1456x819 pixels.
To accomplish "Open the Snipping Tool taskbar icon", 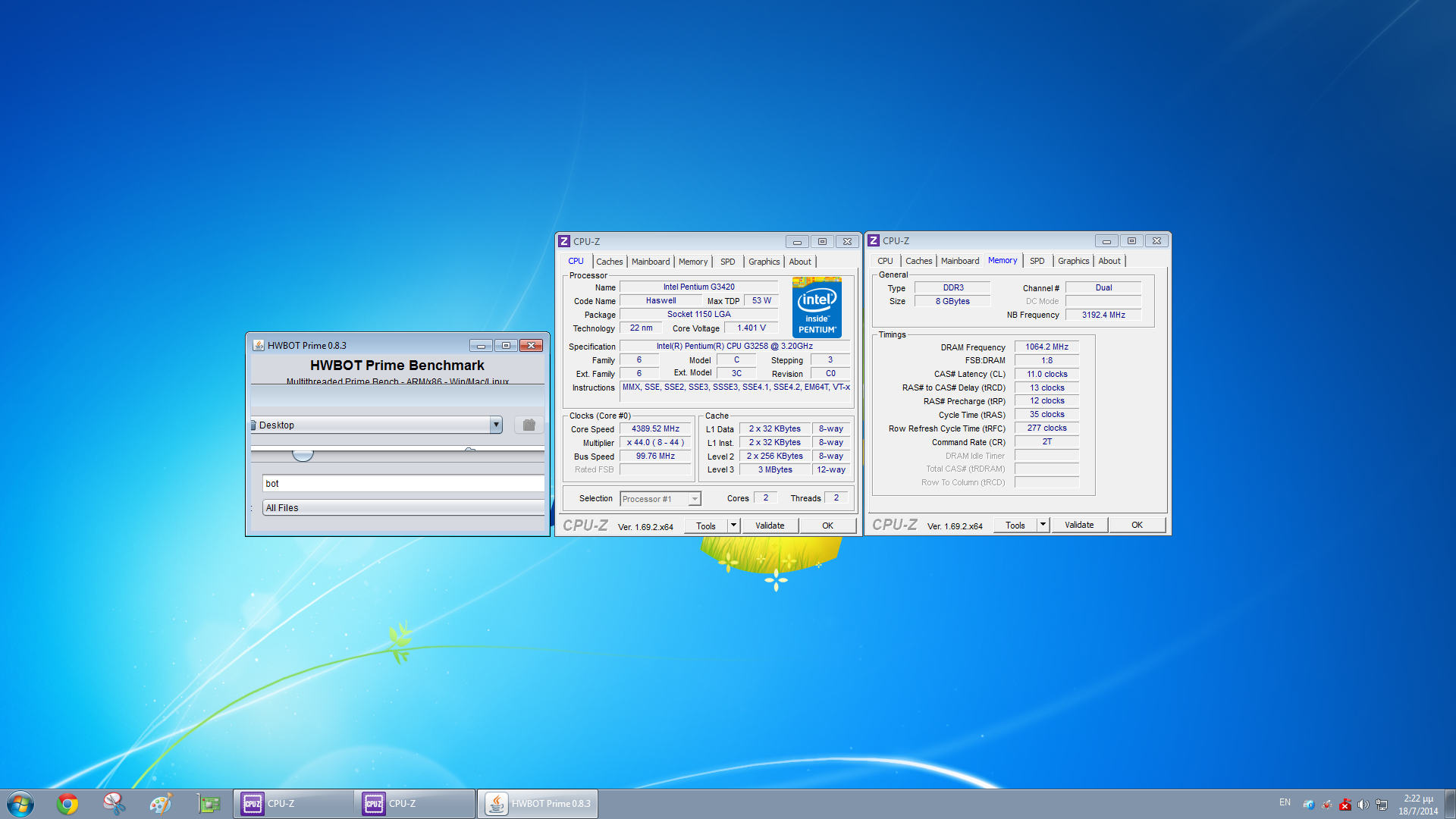I will tap(114, 804).
